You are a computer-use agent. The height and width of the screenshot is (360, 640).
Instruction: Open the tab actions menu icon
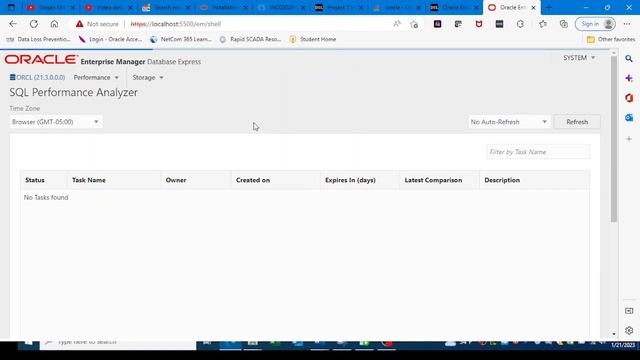point(11,7)
